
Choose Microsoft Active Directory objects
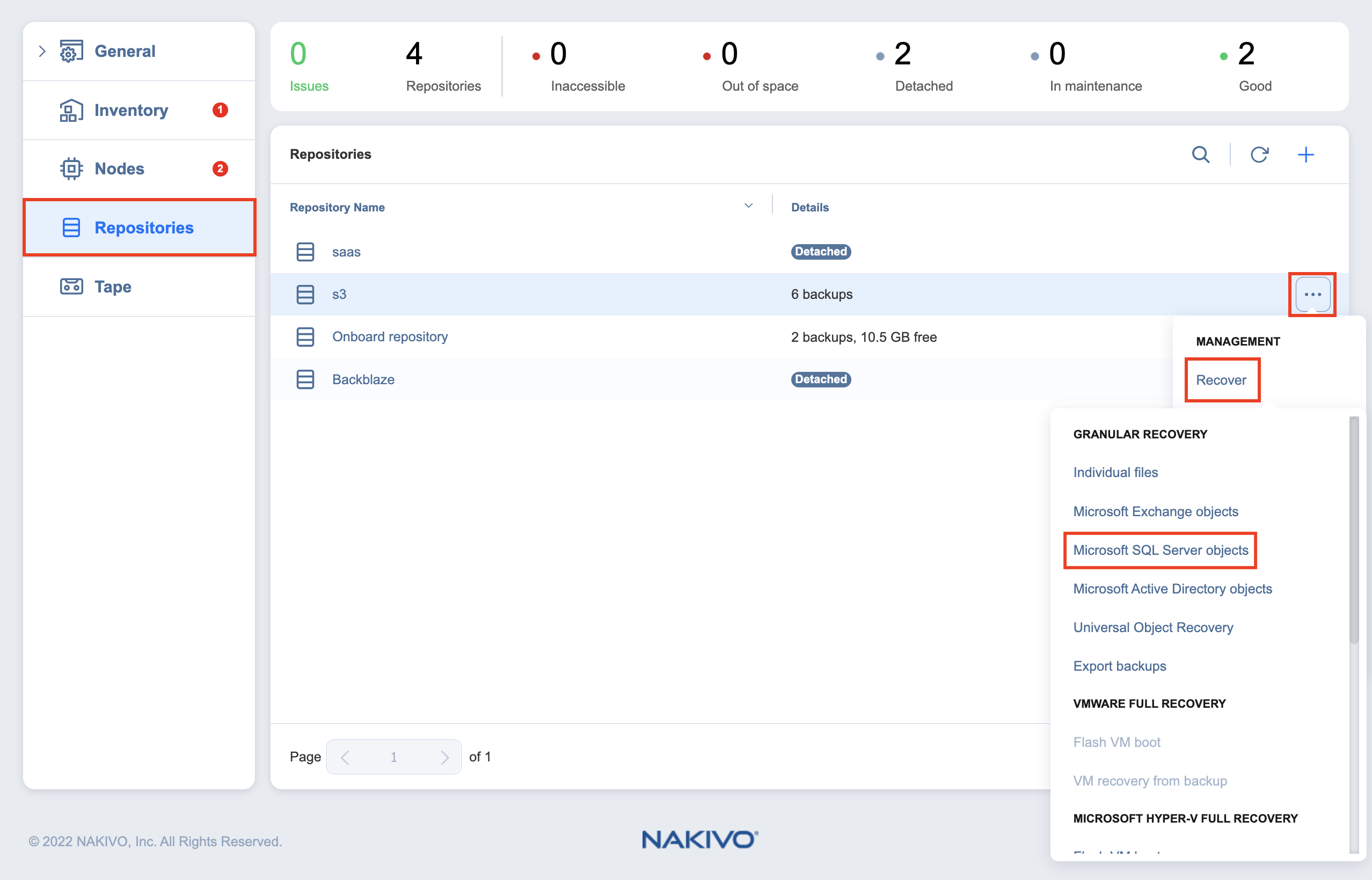[1172, 589]
